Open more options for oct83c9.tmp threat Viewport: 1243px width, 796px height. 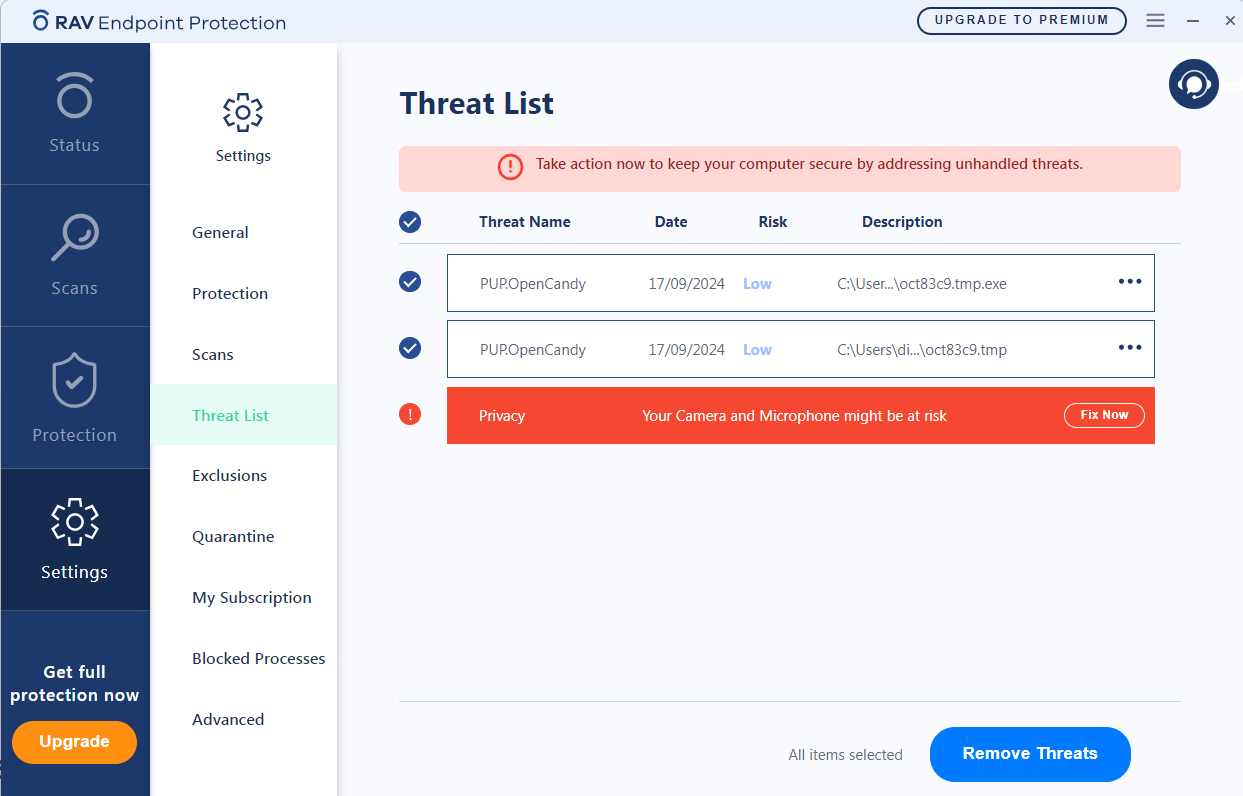(x=1130, y=348)
